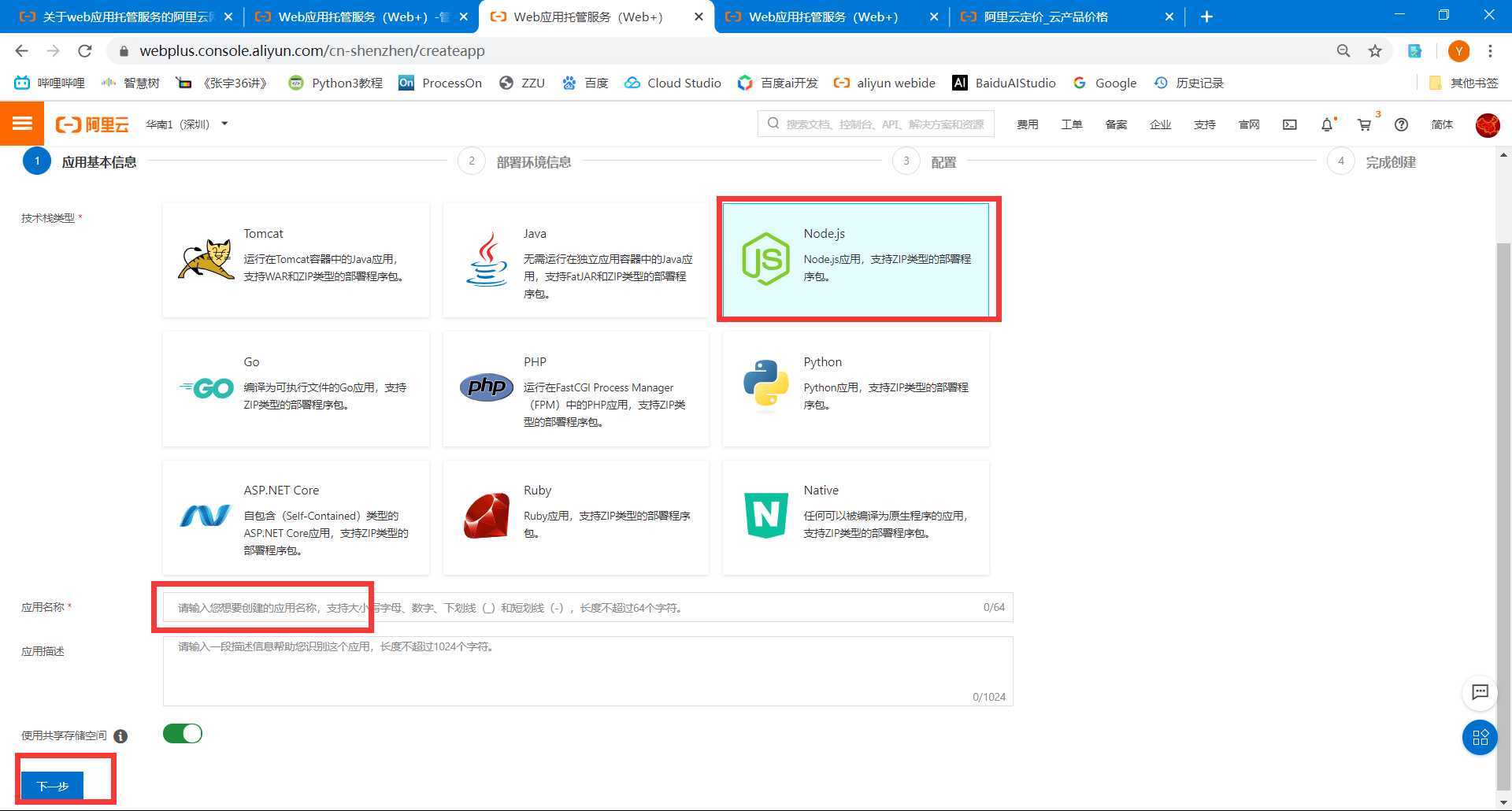
Task: Open the 哔哩哔哩 bookmark
Action: pyautogui.click(x=50, y=83)
